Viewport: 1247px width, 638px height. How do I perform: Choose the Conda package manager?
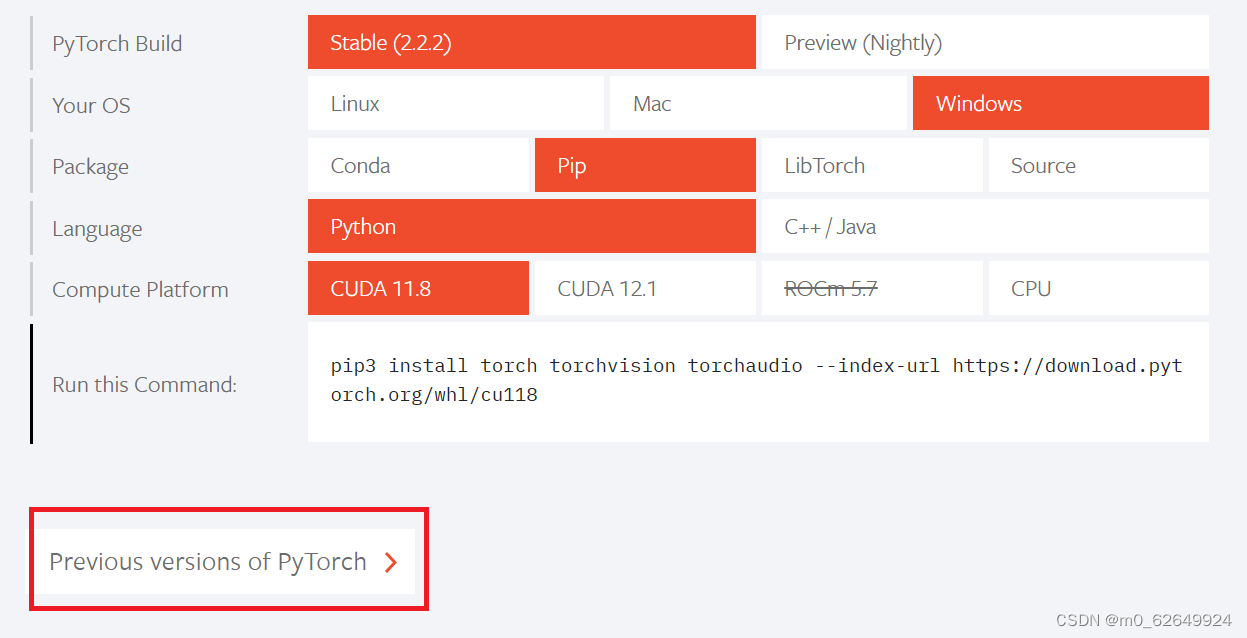tap(418, 165)
